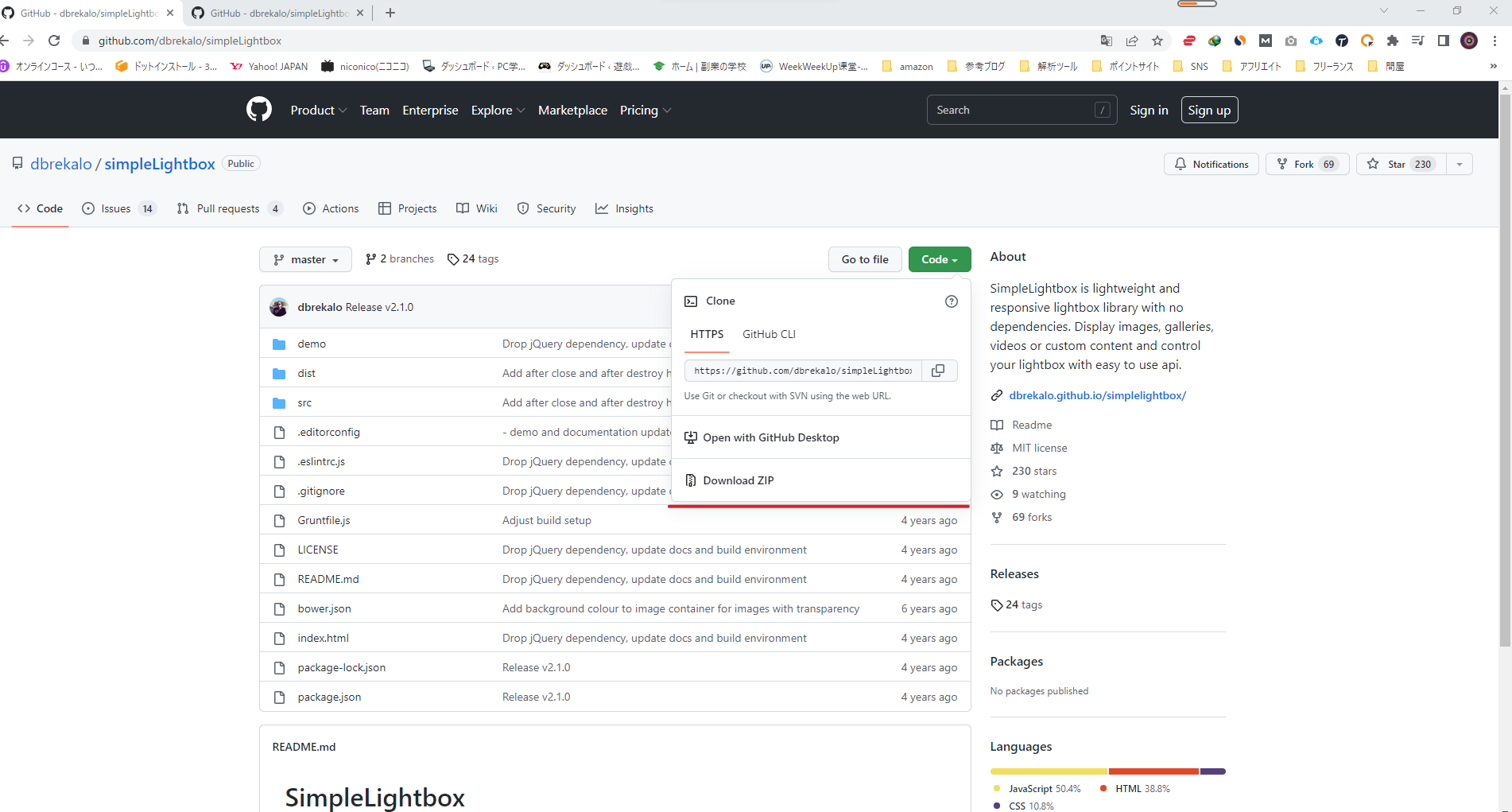
Task: Select the GitHub CLI clone tab
Action: point(769,334)
